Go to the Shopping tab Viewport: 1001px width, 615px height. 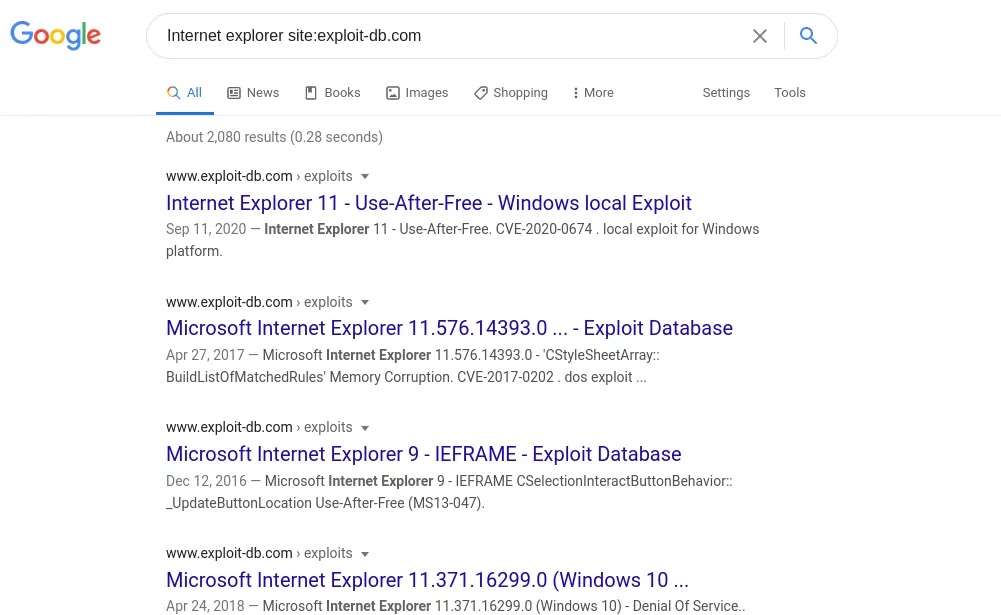pos(511,93)
